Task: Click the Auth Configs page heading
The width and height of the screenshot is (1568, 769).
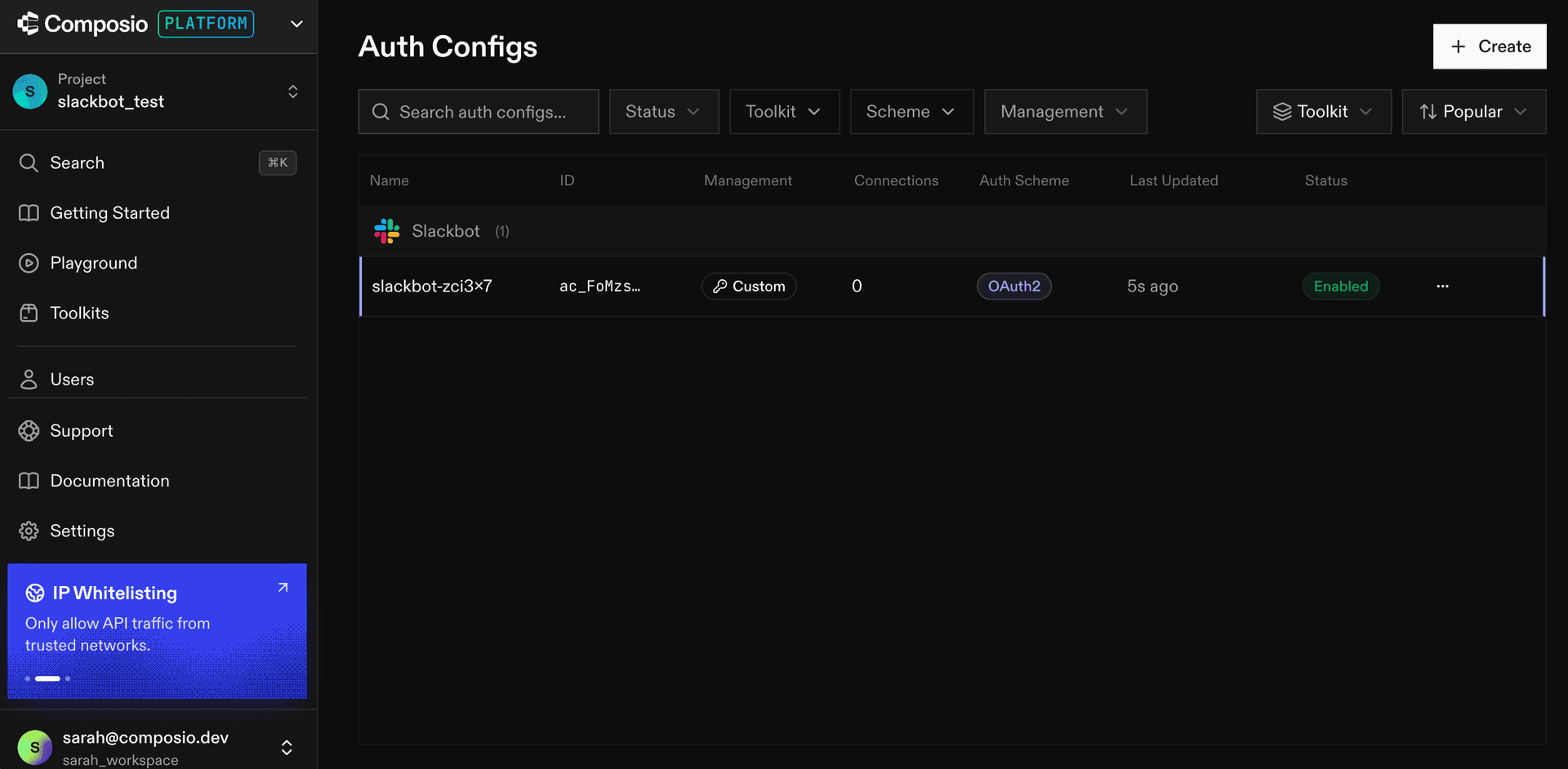Action: 448,47
